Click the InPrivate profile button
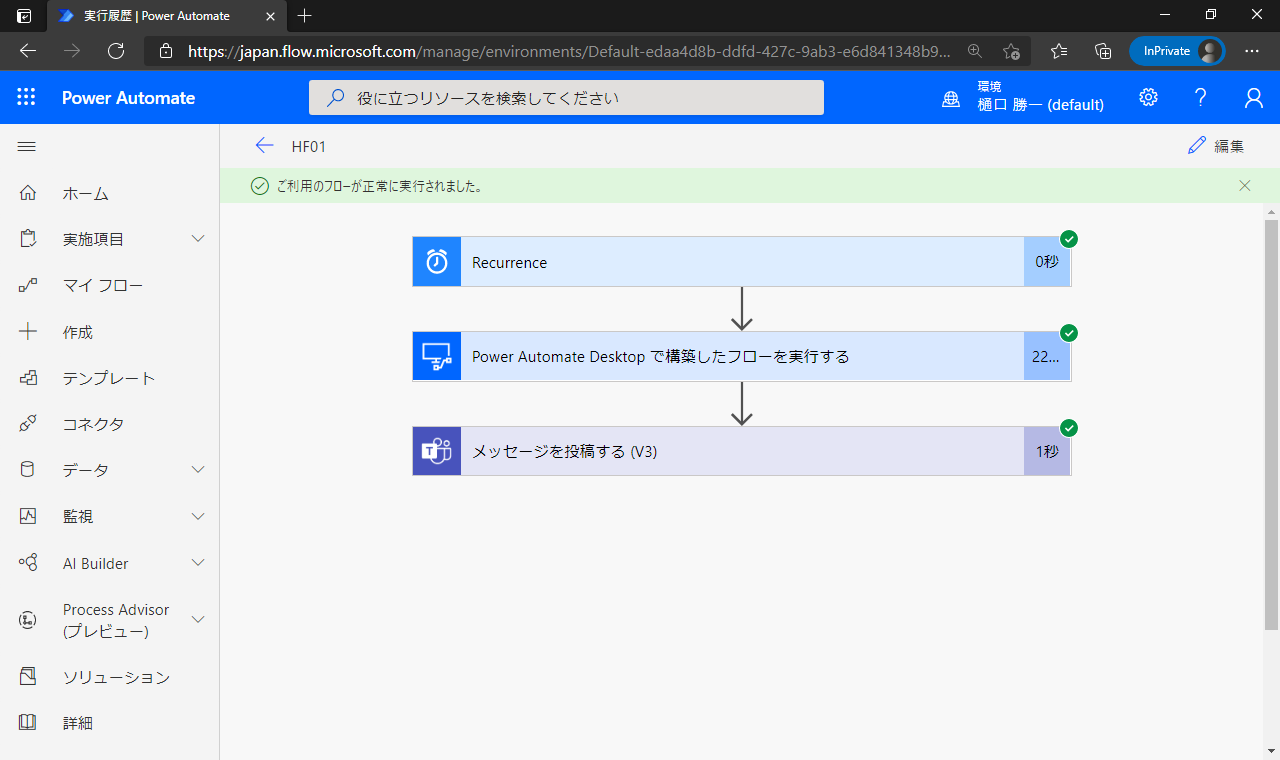1280x760 pixels. pos(1177,51)
